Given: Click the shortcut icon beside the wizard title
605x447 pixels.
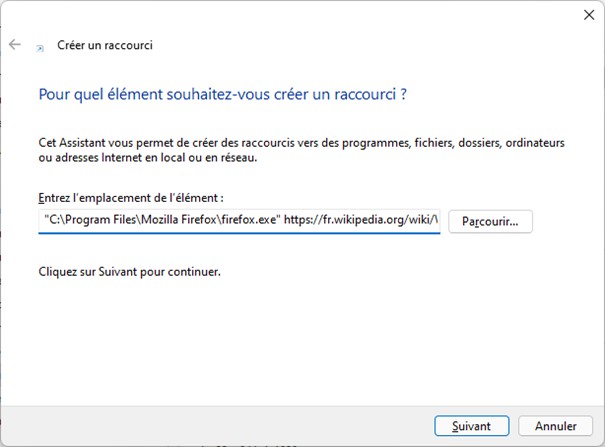Looking at the screenshot, I should pos(40,46).
